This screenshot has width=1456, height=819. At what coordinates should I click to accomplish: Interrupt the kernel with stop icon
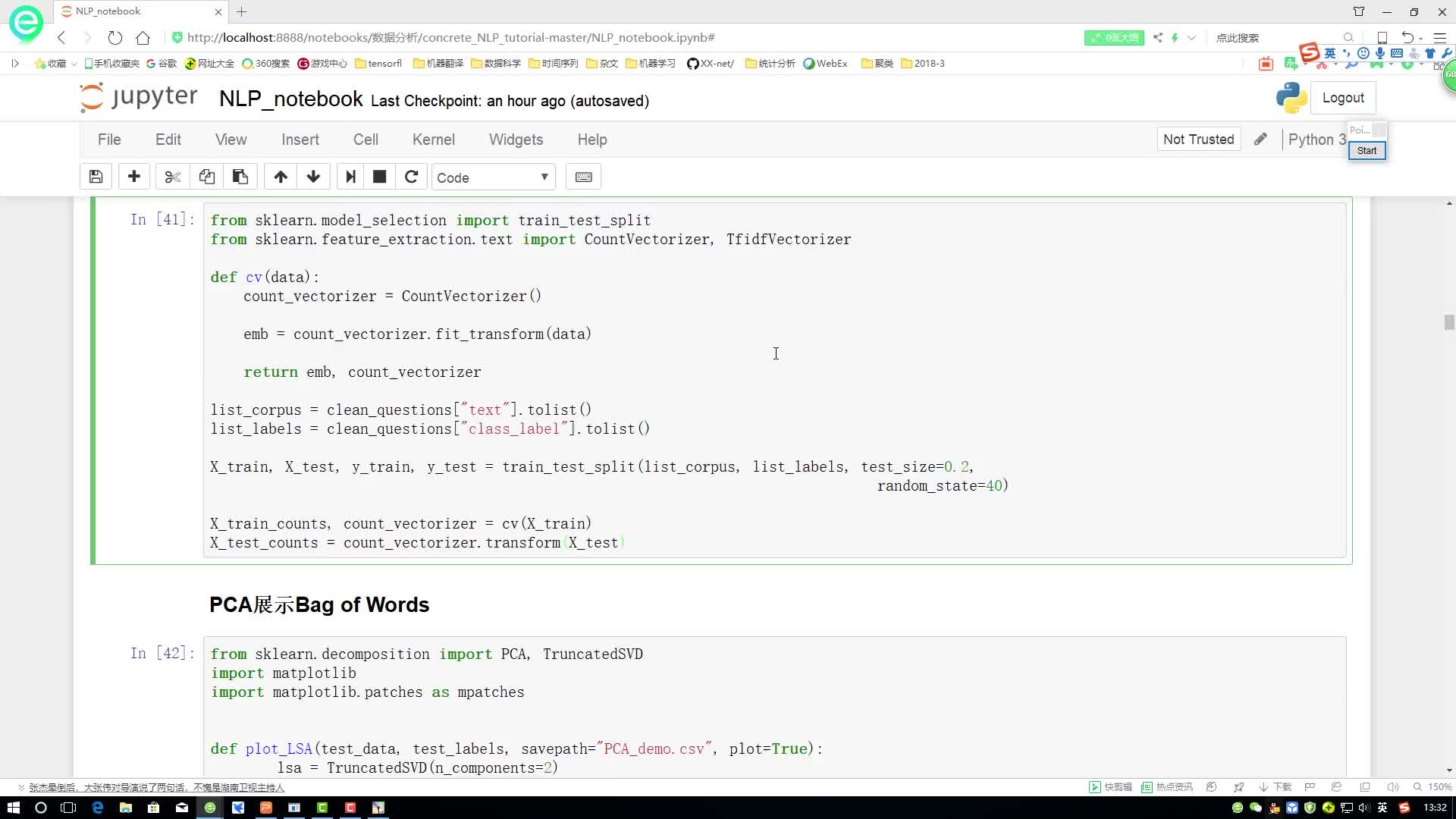click(x=380, y=177)
